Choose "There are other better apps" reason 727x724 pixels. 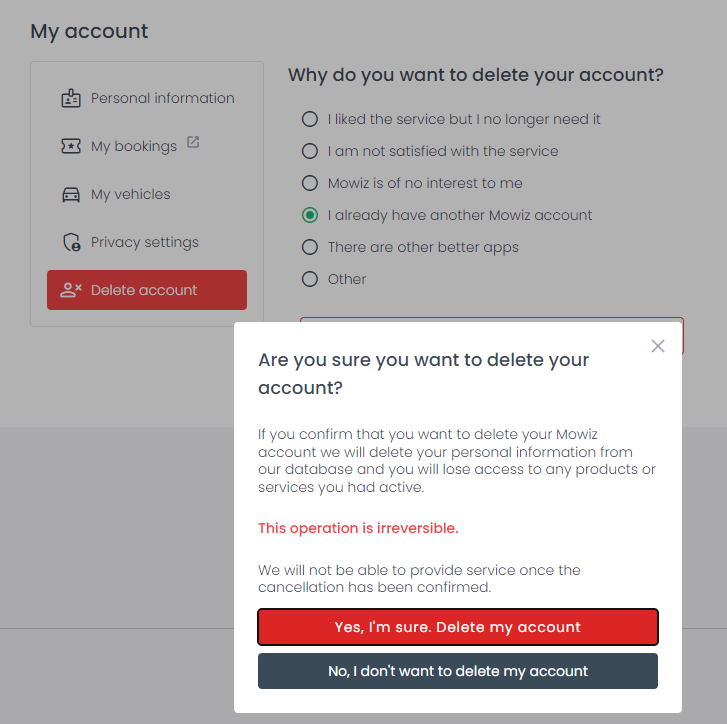coord(310,247)
